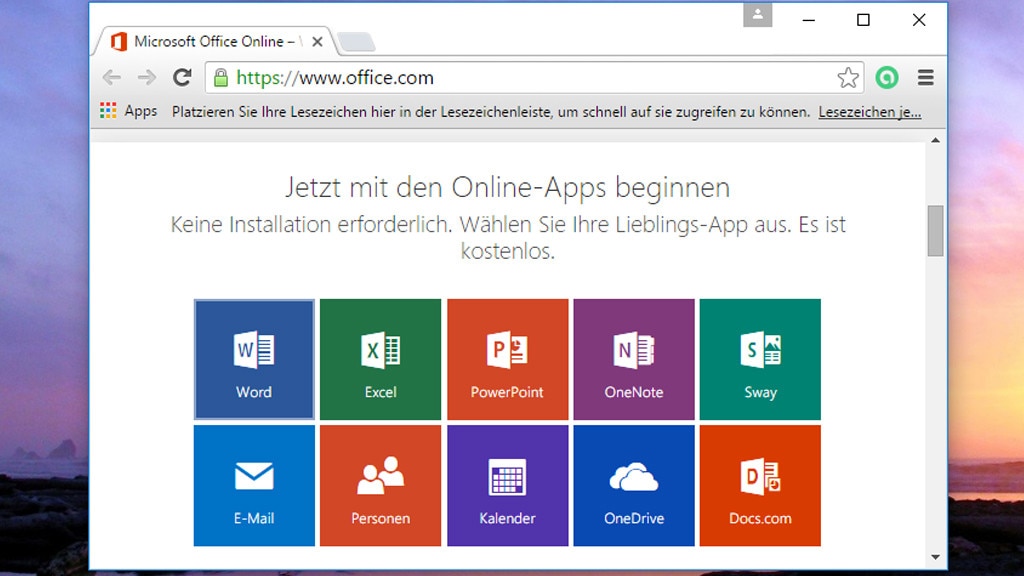This screenshot has height=576, width=1024.
Task: Click the vertical scrollbar thumb
Action: [x=935, y=231]
